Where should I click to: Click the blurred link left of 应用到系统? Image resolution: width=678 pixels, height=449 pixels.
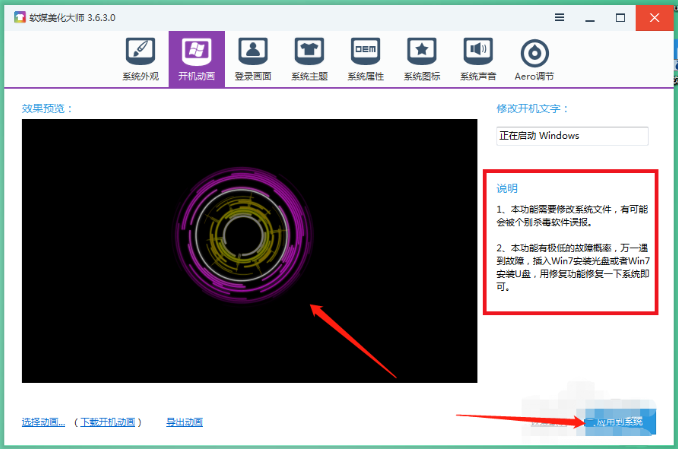[x=549, y=422]
